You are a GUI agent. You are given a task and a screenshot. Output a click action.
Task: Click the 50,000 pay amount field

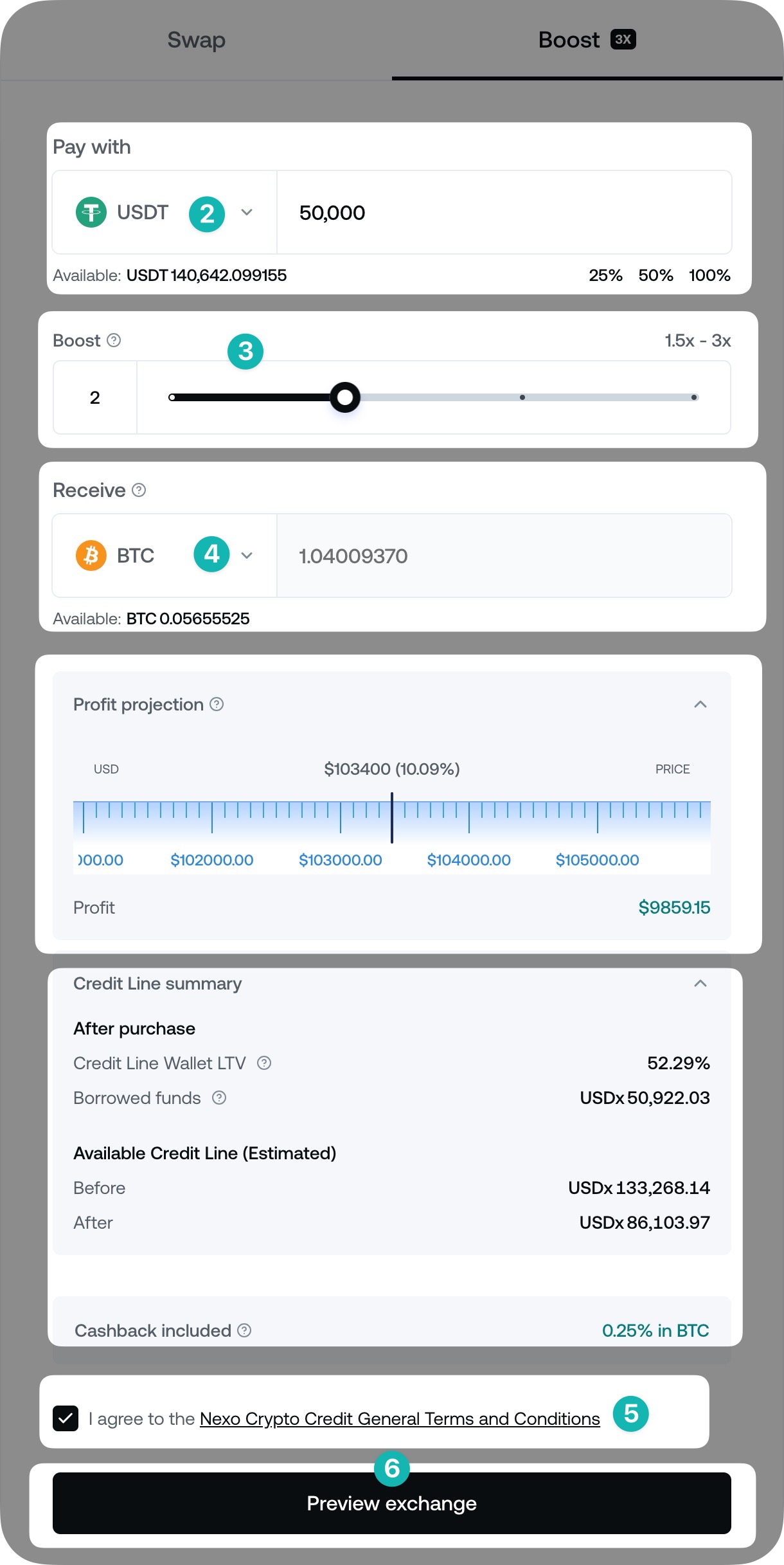pyautogui.click(x=504, y=212)
